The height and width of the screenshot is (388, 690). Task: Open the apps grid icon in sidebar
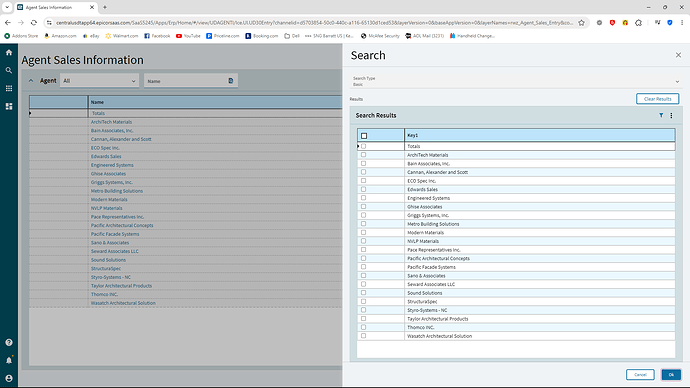(9, 88)
